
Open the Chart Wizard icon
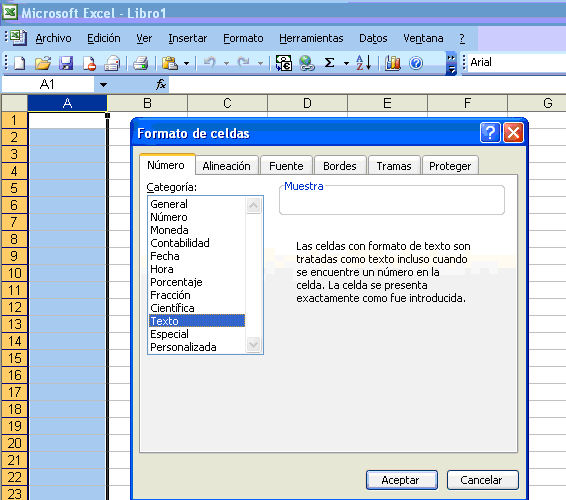pyautogui.click(x=393, y=63)
